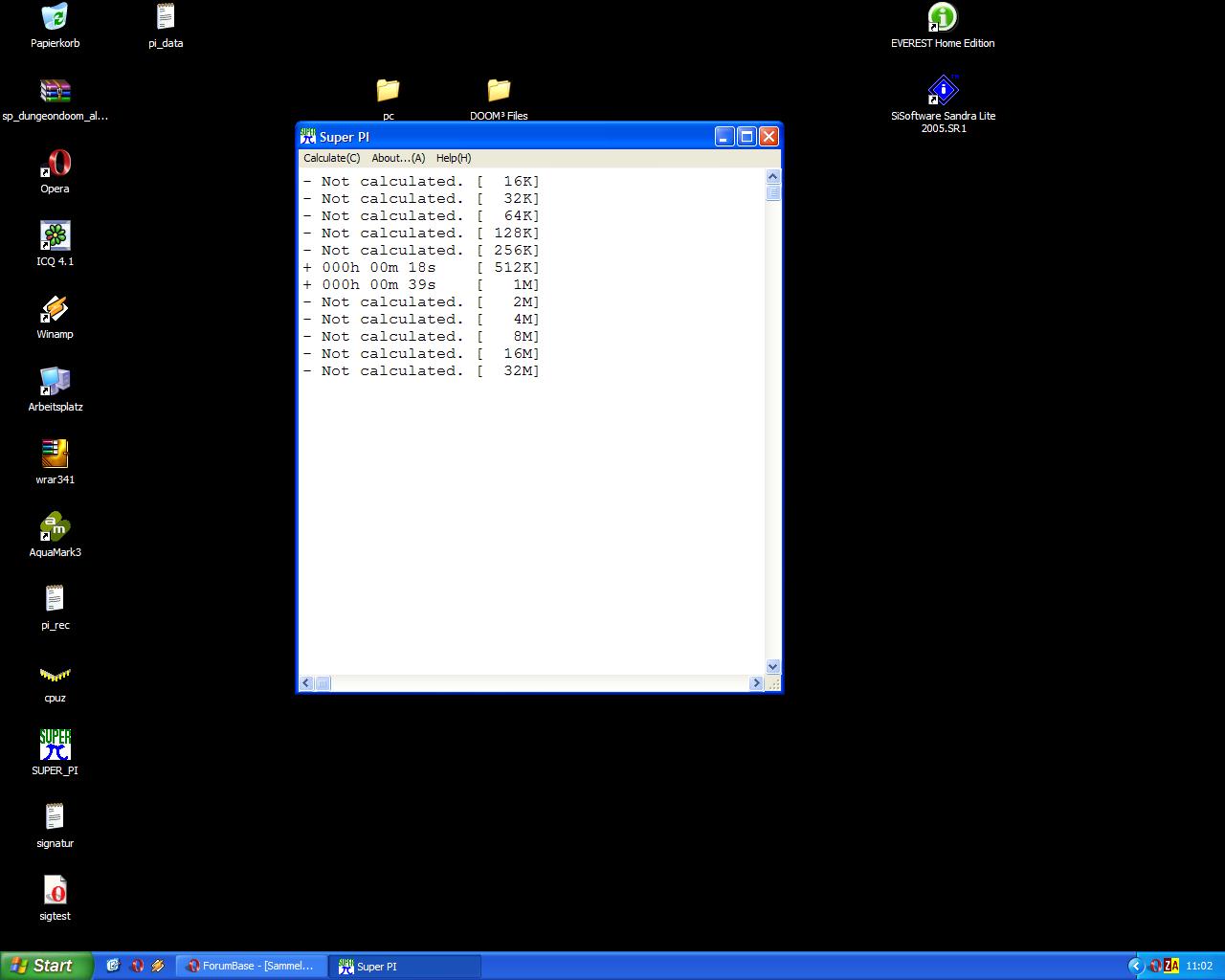Click Show Desktop quick launch icon
Image resolution: width=1225 pixels, height=980 pixels.
113,966
